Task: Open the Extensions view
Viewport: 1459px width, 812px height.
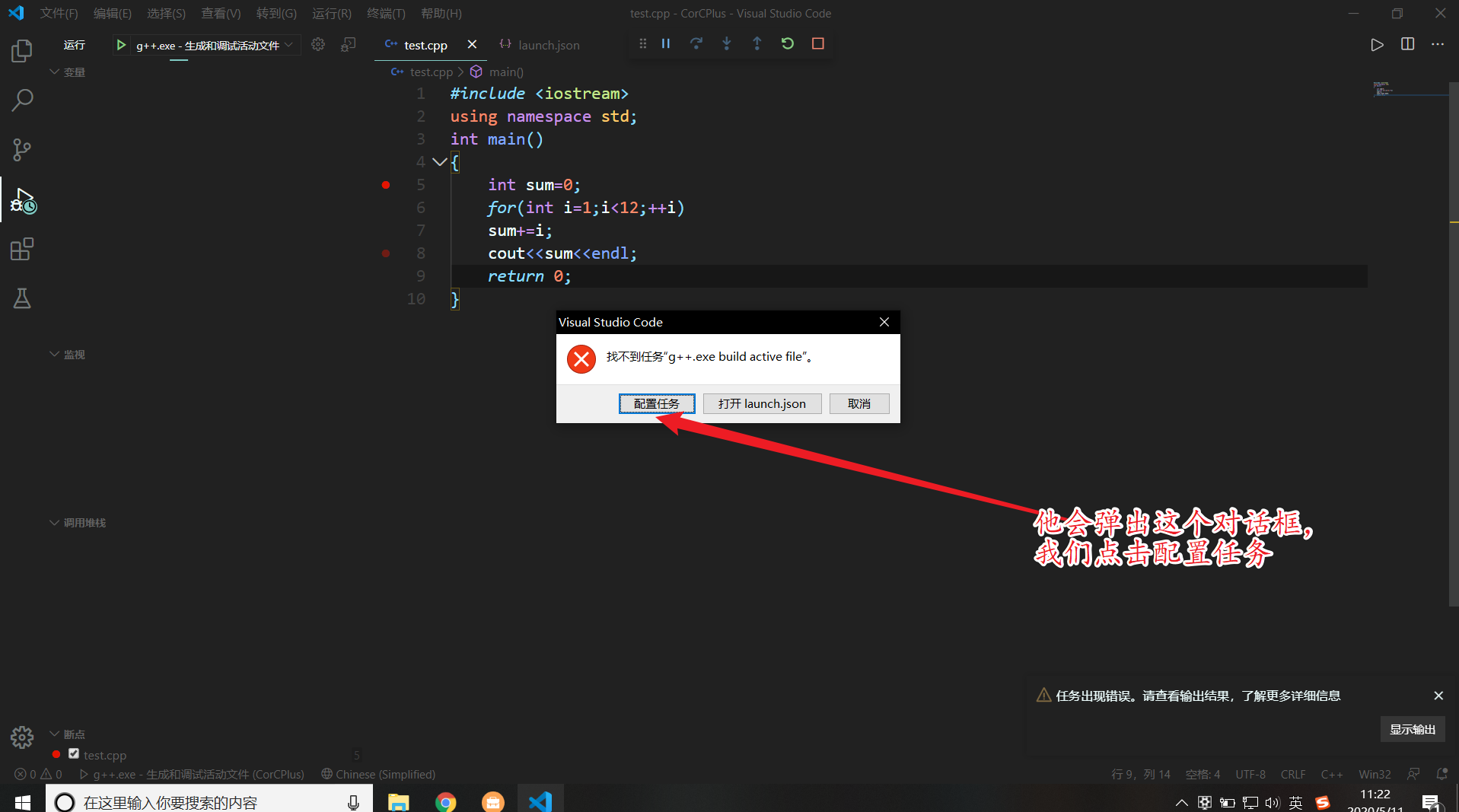Action: (22, 249)
